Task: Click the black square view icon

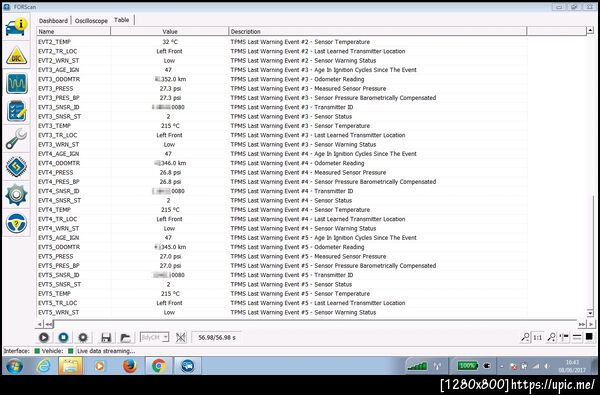Action: (x=589, y=337)
